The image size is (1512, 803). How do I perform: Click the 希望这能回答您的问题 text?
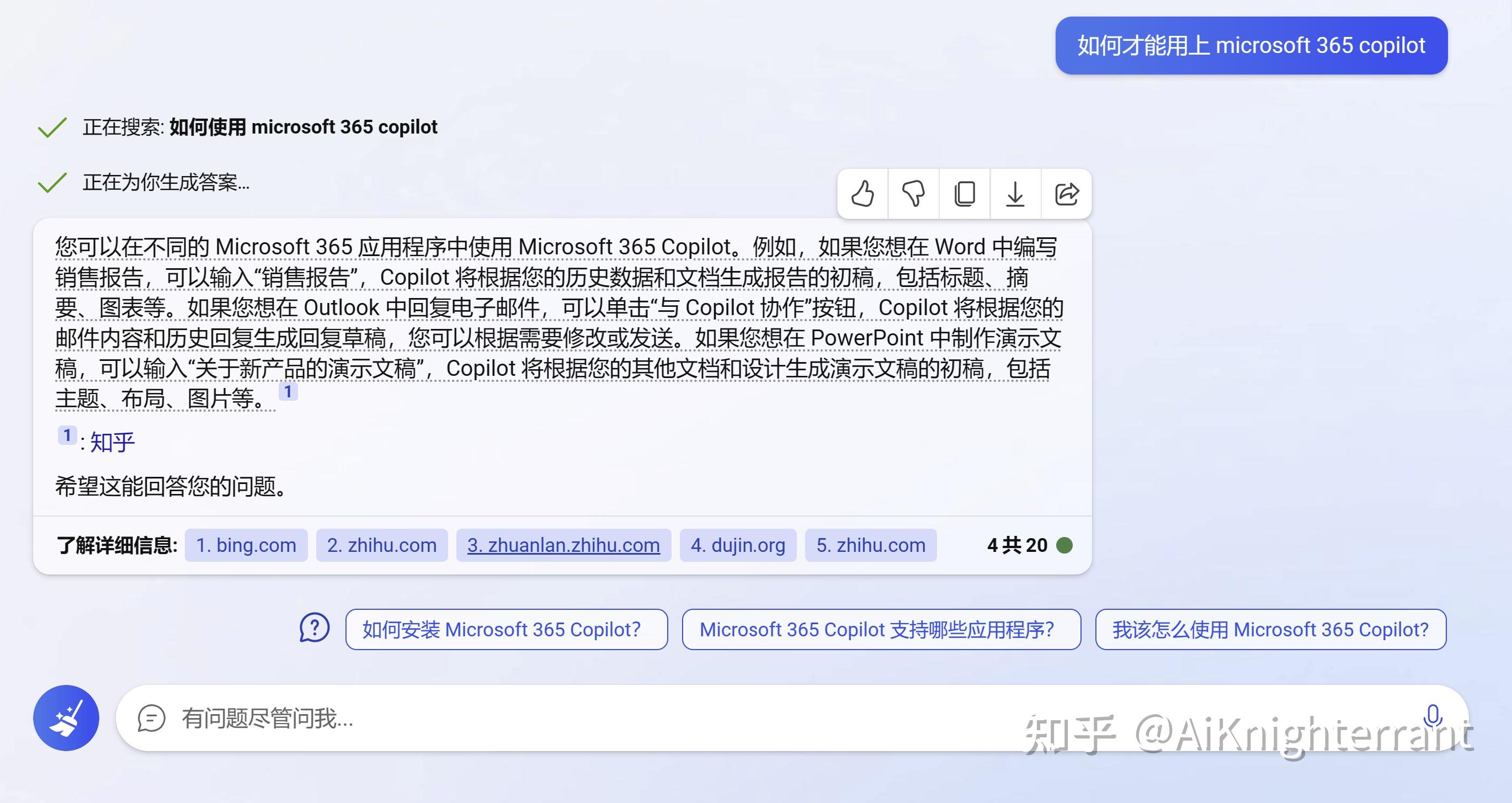pos(172,486)
